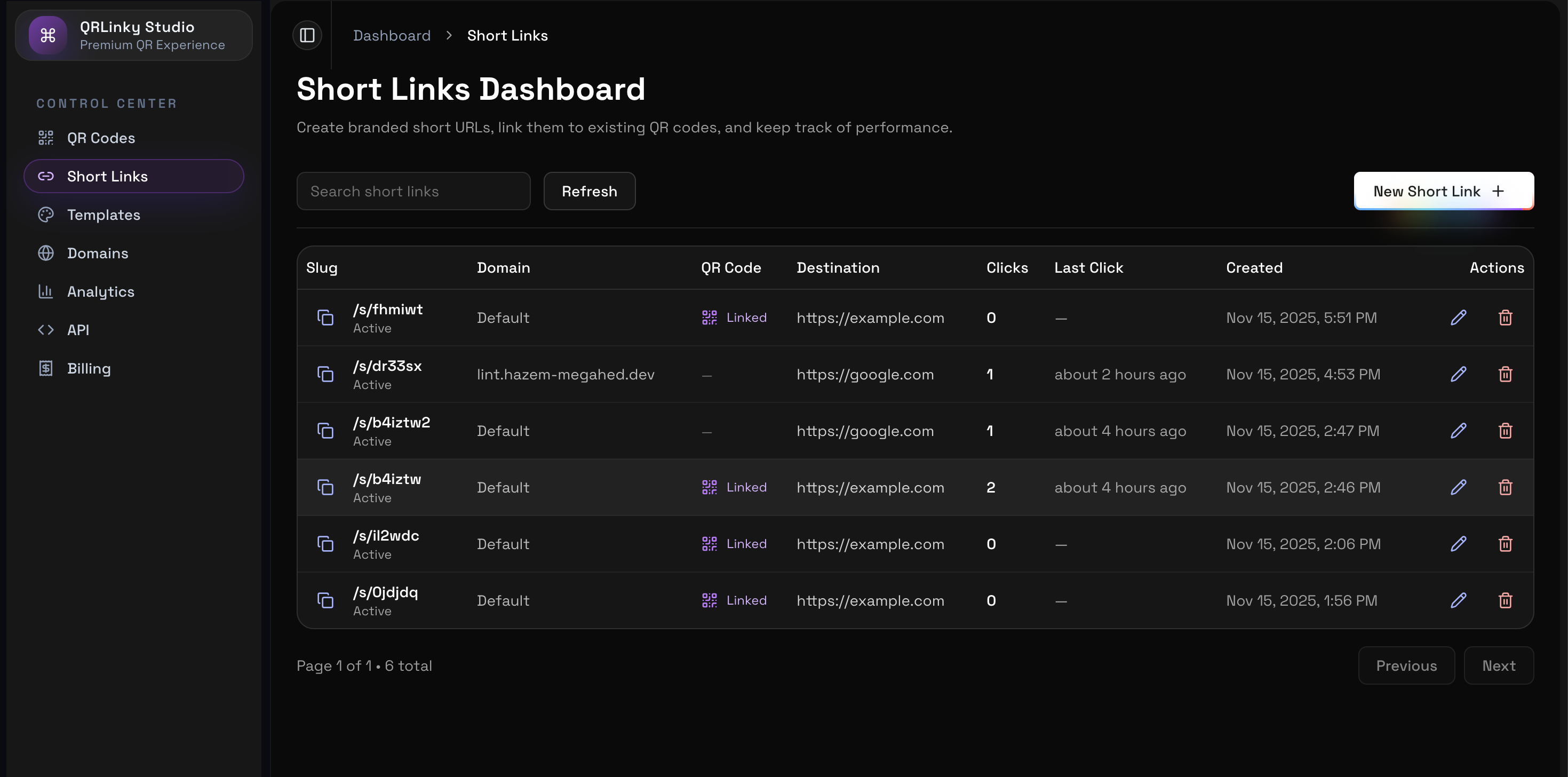Open the Domains section

97,253
